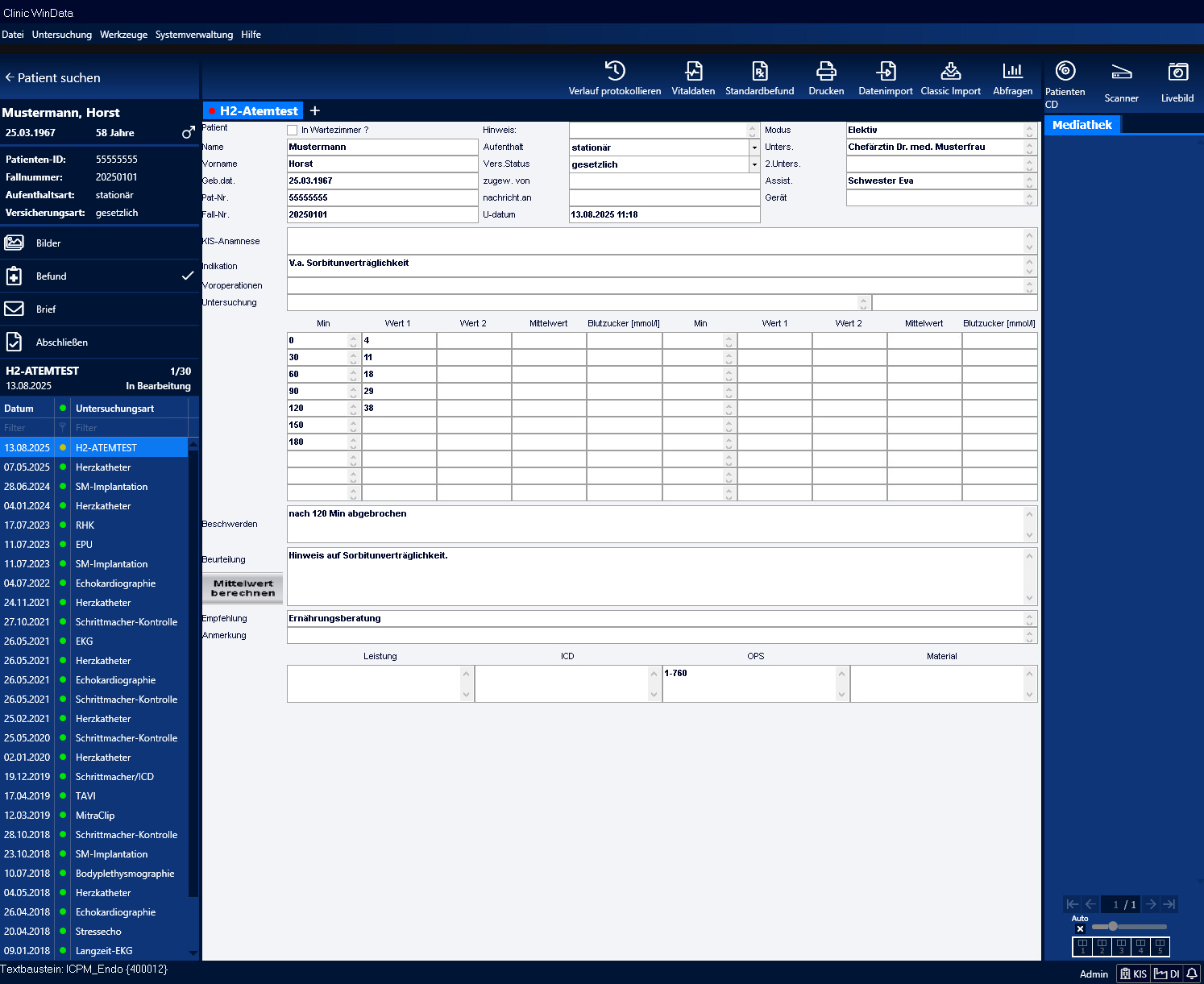Open the Classic Import icon
Screen dimensions: 1204x984
click(951, 71)
